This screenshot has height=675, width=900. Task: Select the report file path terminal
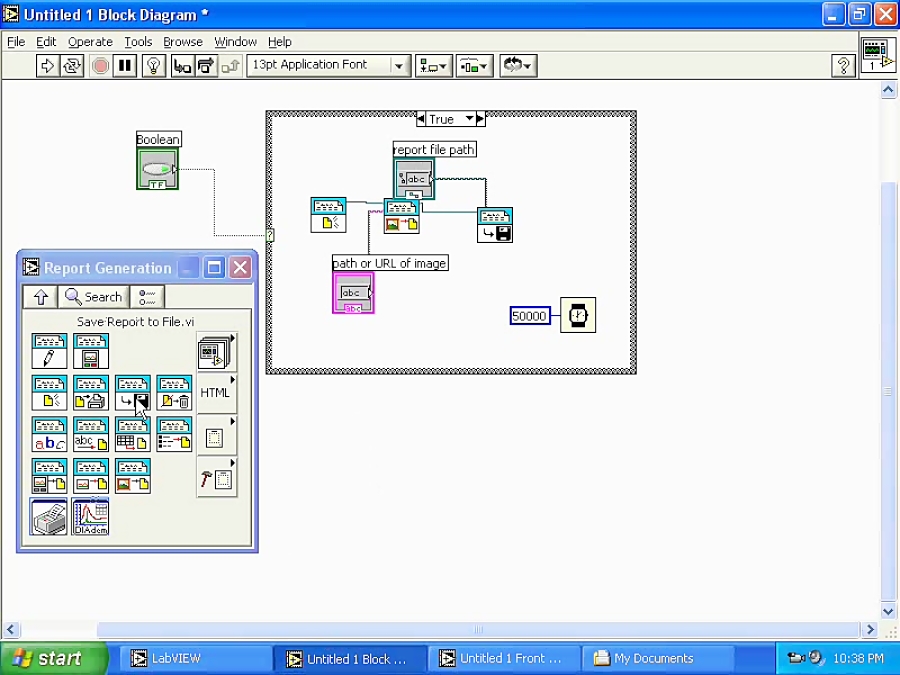pos(414,179)
